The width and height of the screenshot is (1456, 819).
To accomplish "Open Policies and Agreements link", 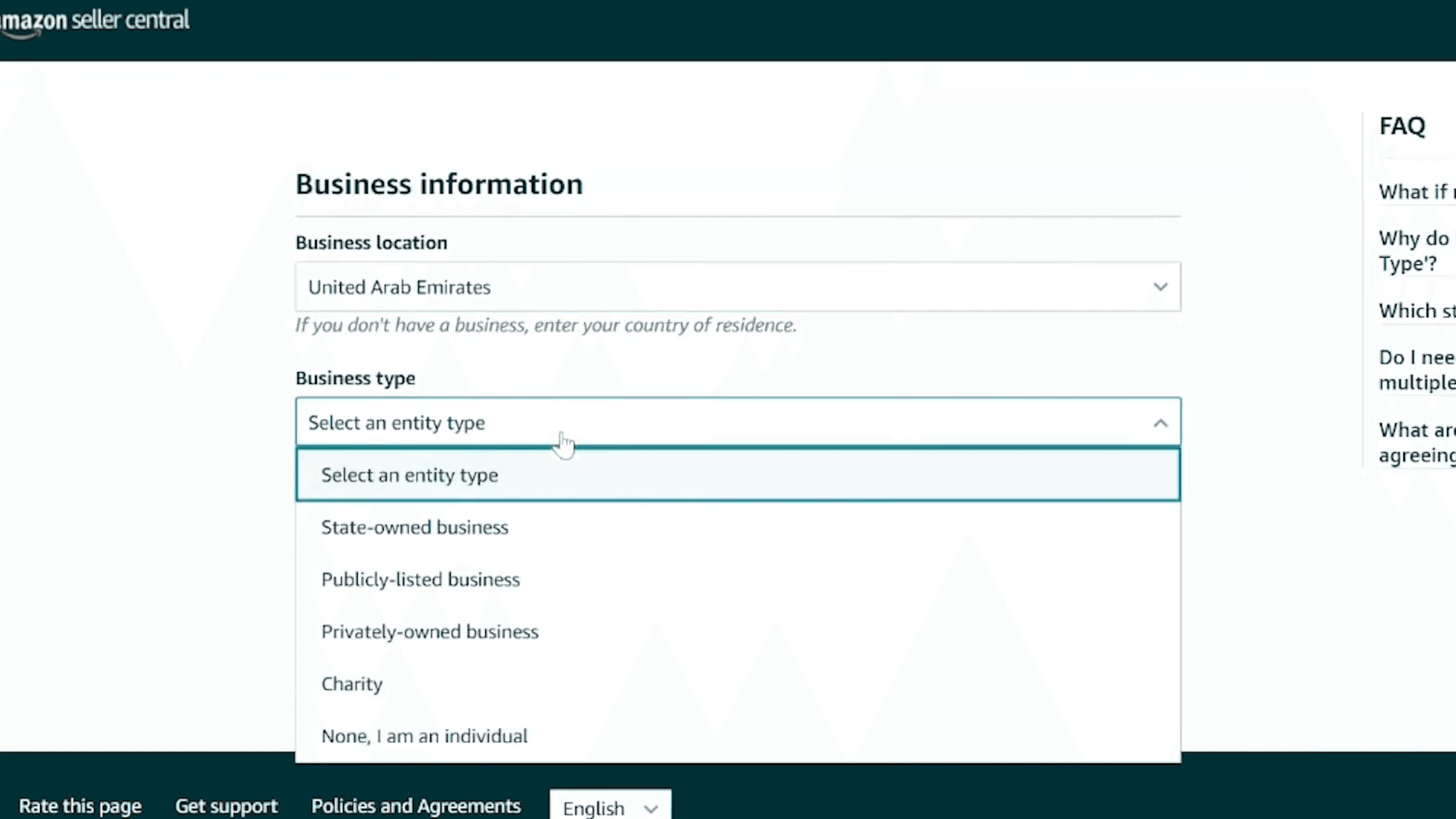I will (416, 805).
